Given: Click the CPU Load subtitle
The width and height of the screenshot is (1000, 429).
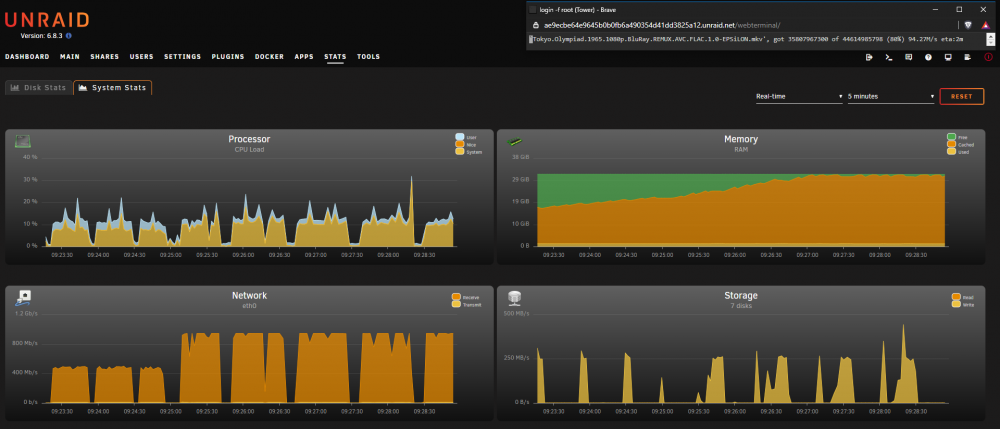Looking at the screenshot, I should tap(249, 150).
